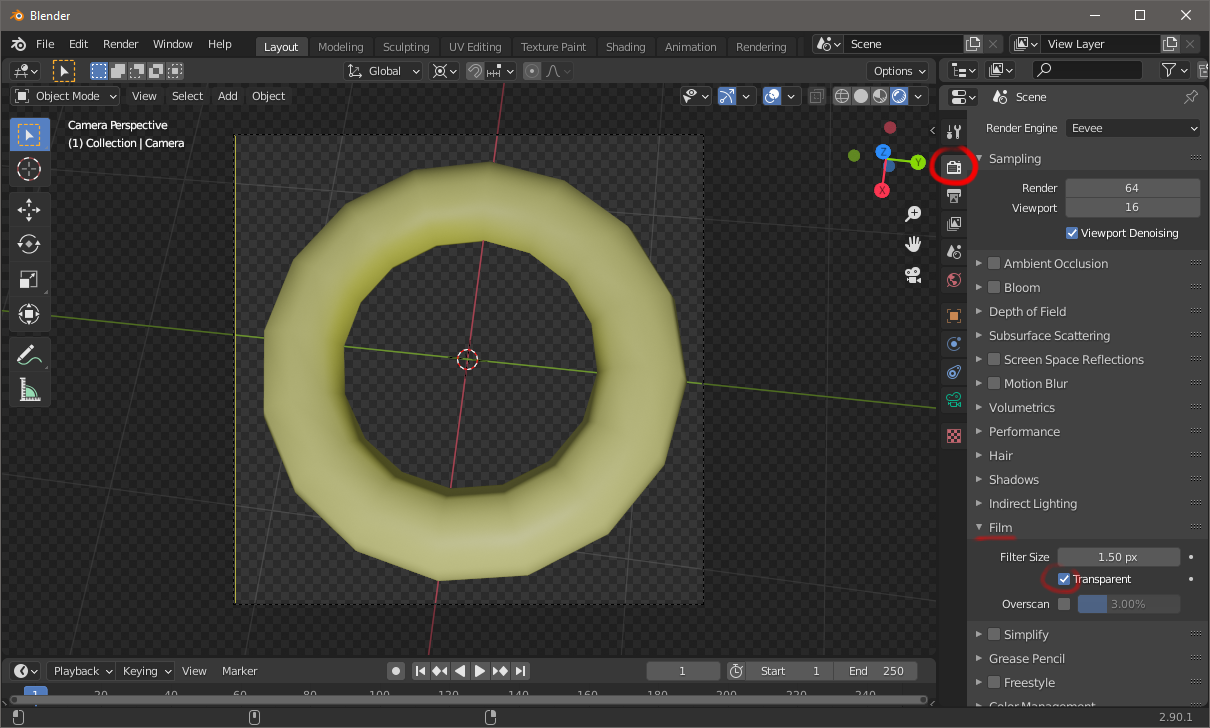
Task: Enable the Simplify checkbox
Action: 994,634
